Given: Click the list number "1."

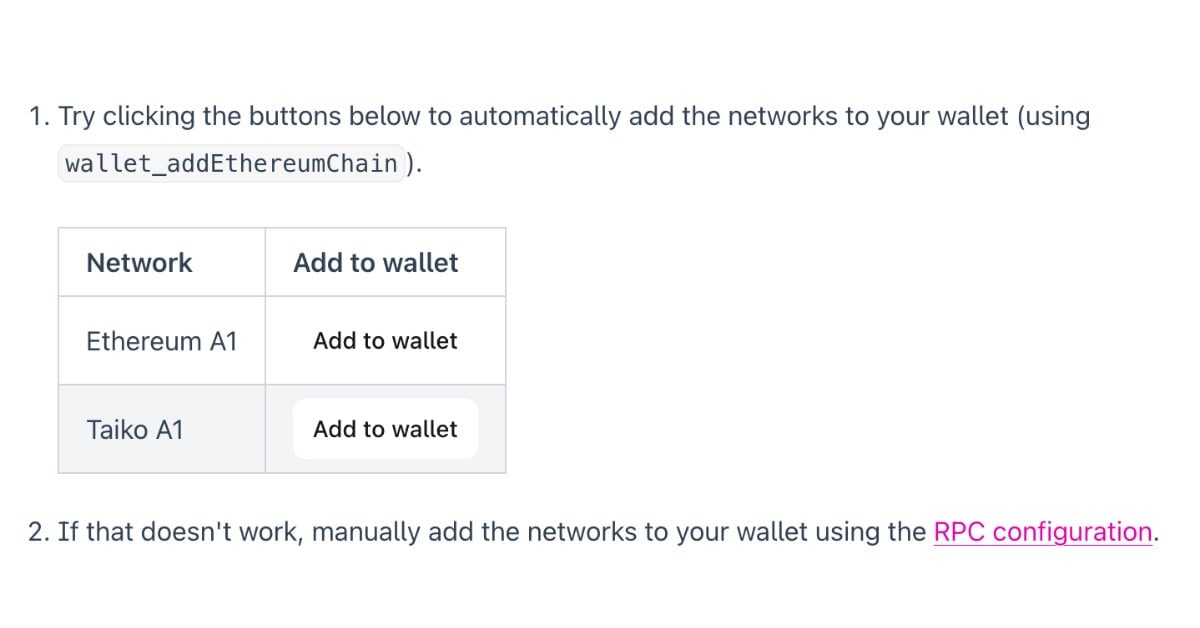Looking at the screenshot, I should (x=41, y=116).
